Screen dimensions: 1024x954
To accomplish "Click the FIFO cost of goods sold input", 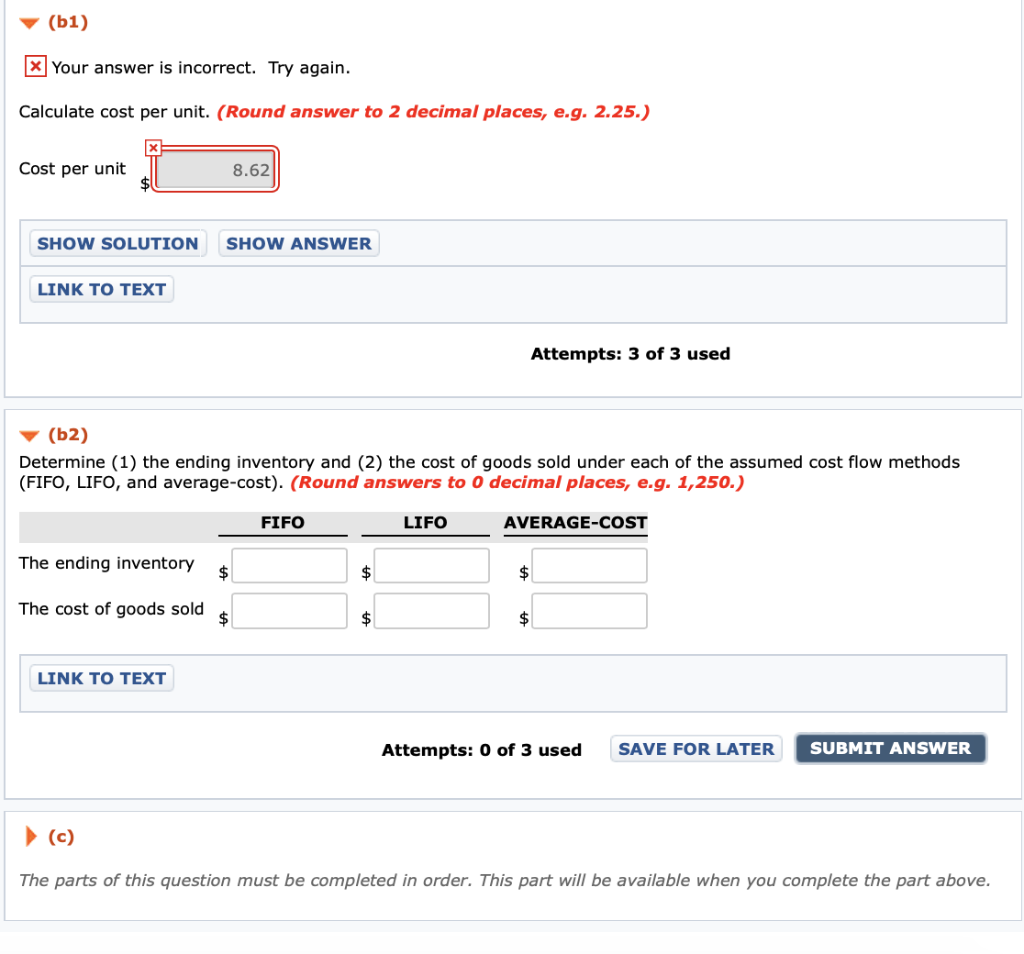I will (289, 610).
